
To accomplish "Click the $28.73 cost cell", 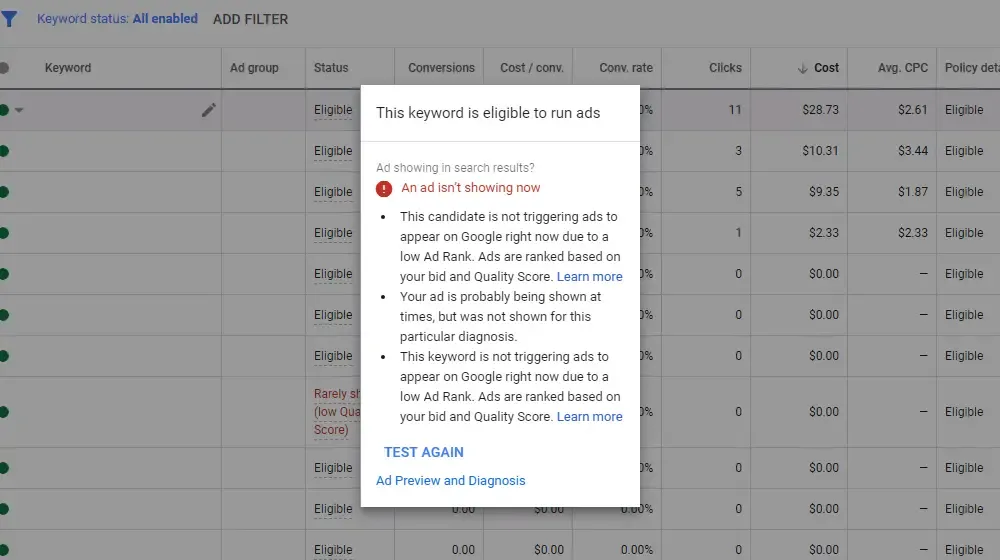I will point(820,110).
